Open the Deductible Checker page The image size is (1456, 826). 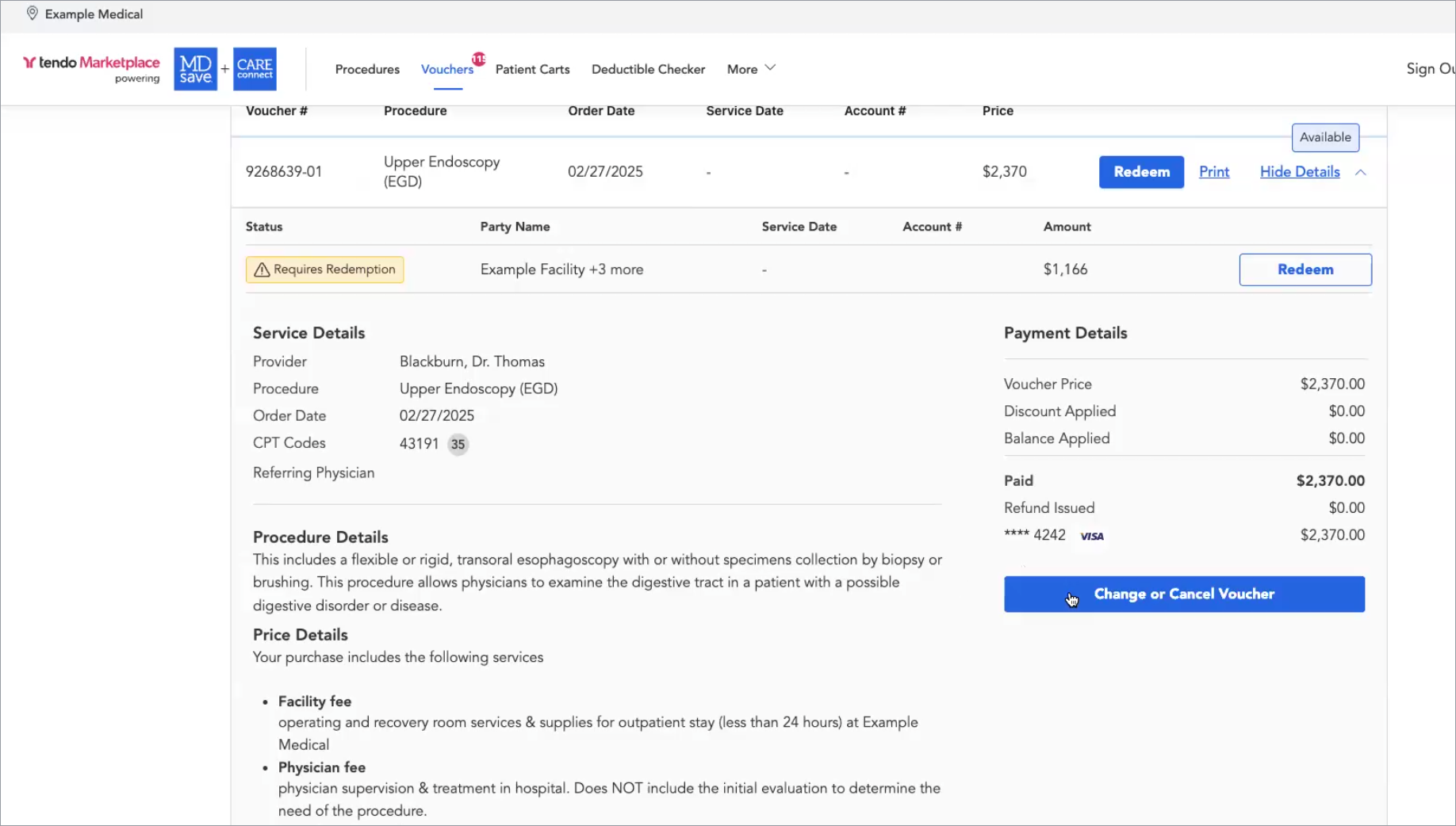click(648, 69)
